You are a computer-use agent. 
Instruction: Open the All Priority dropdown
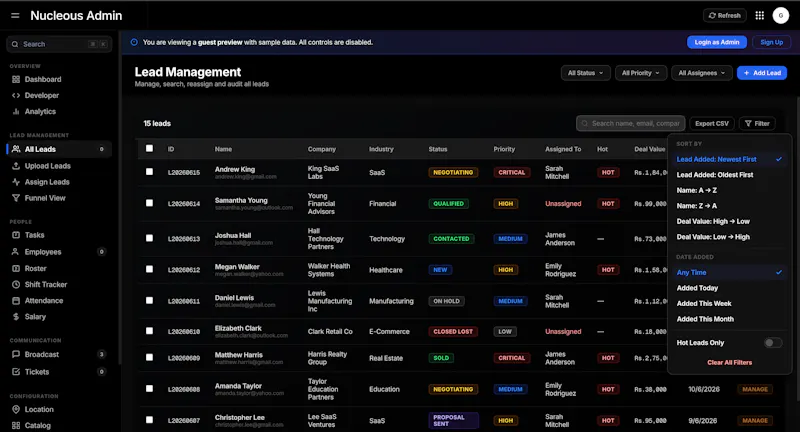click(640, 73)
